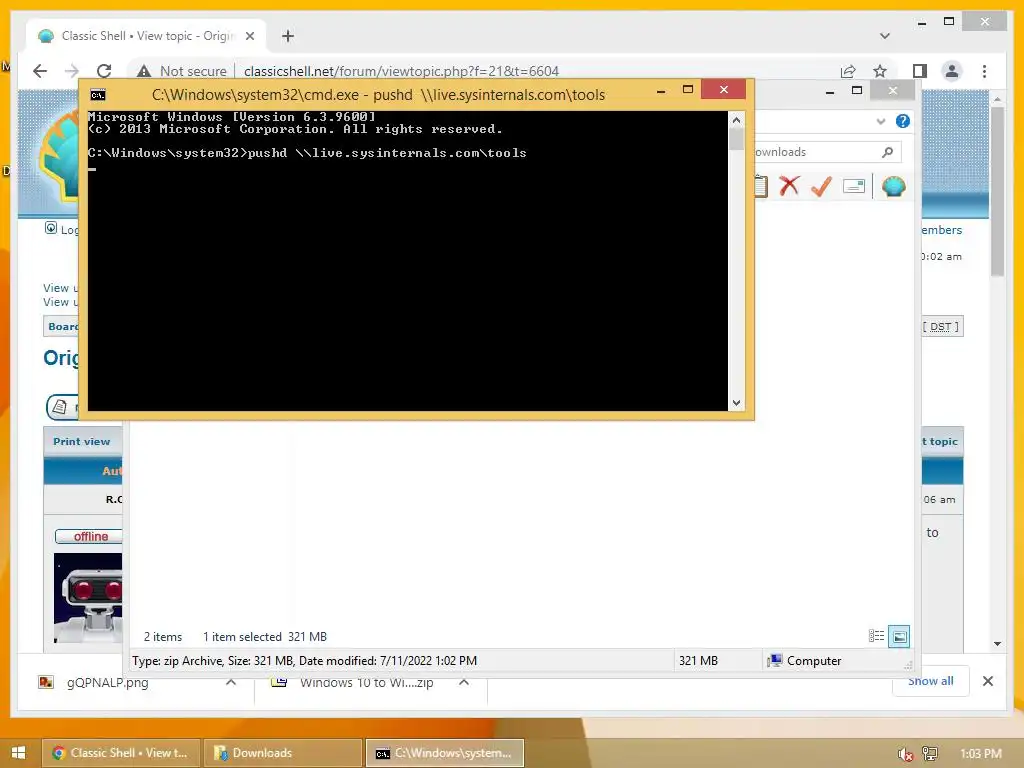Click the offline status badge

[x=89, y=536]
